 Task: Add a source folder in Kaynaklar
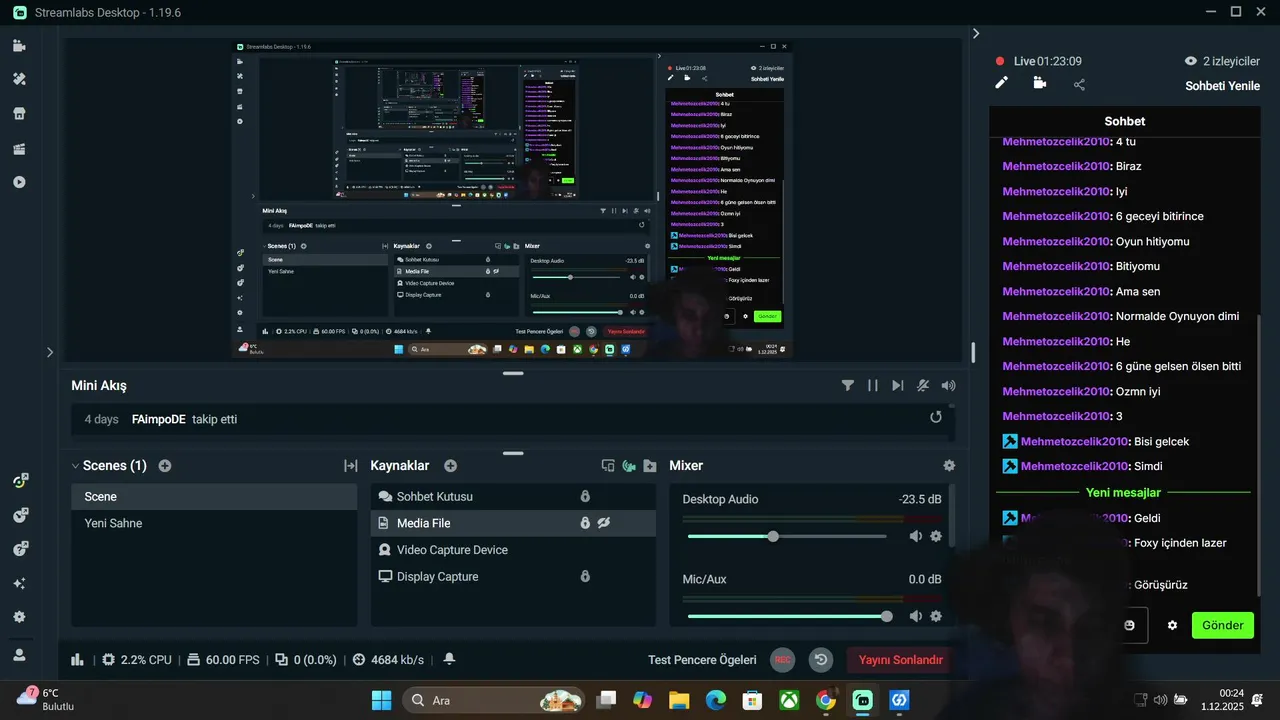click(650, 466)
